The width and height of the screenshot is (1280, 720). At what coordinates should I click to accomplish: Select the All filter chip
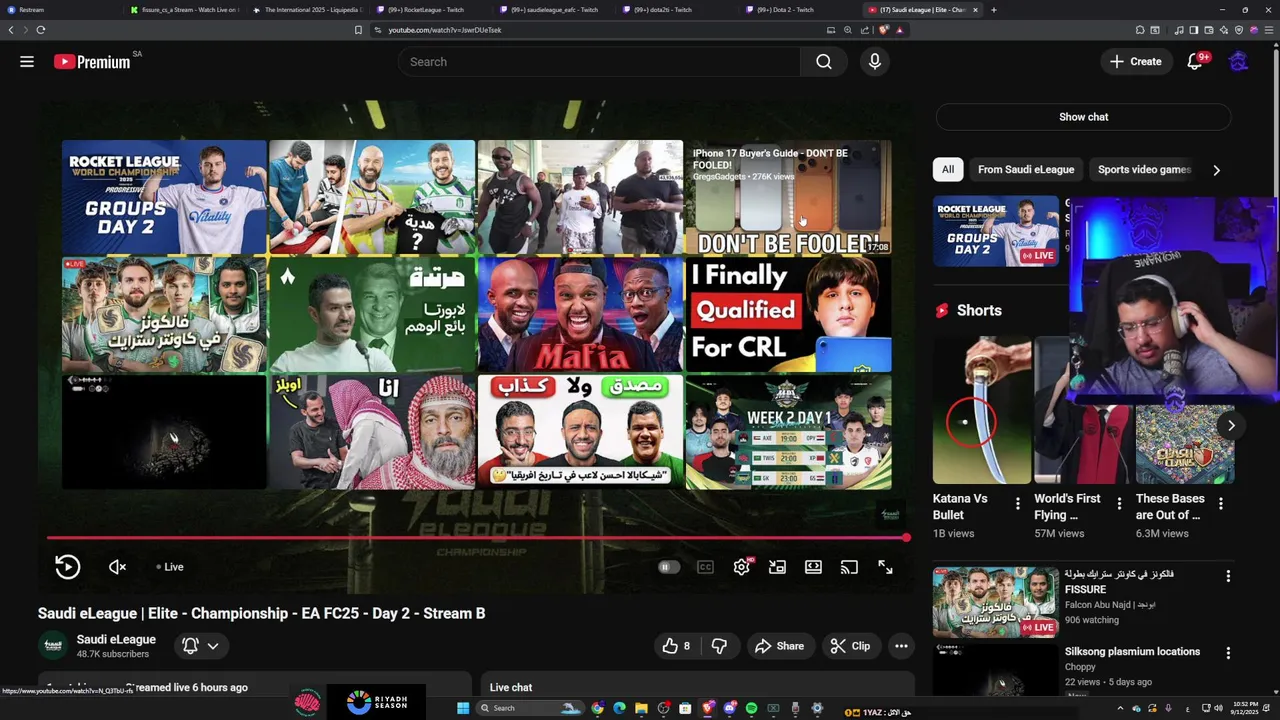coord(948,169)
